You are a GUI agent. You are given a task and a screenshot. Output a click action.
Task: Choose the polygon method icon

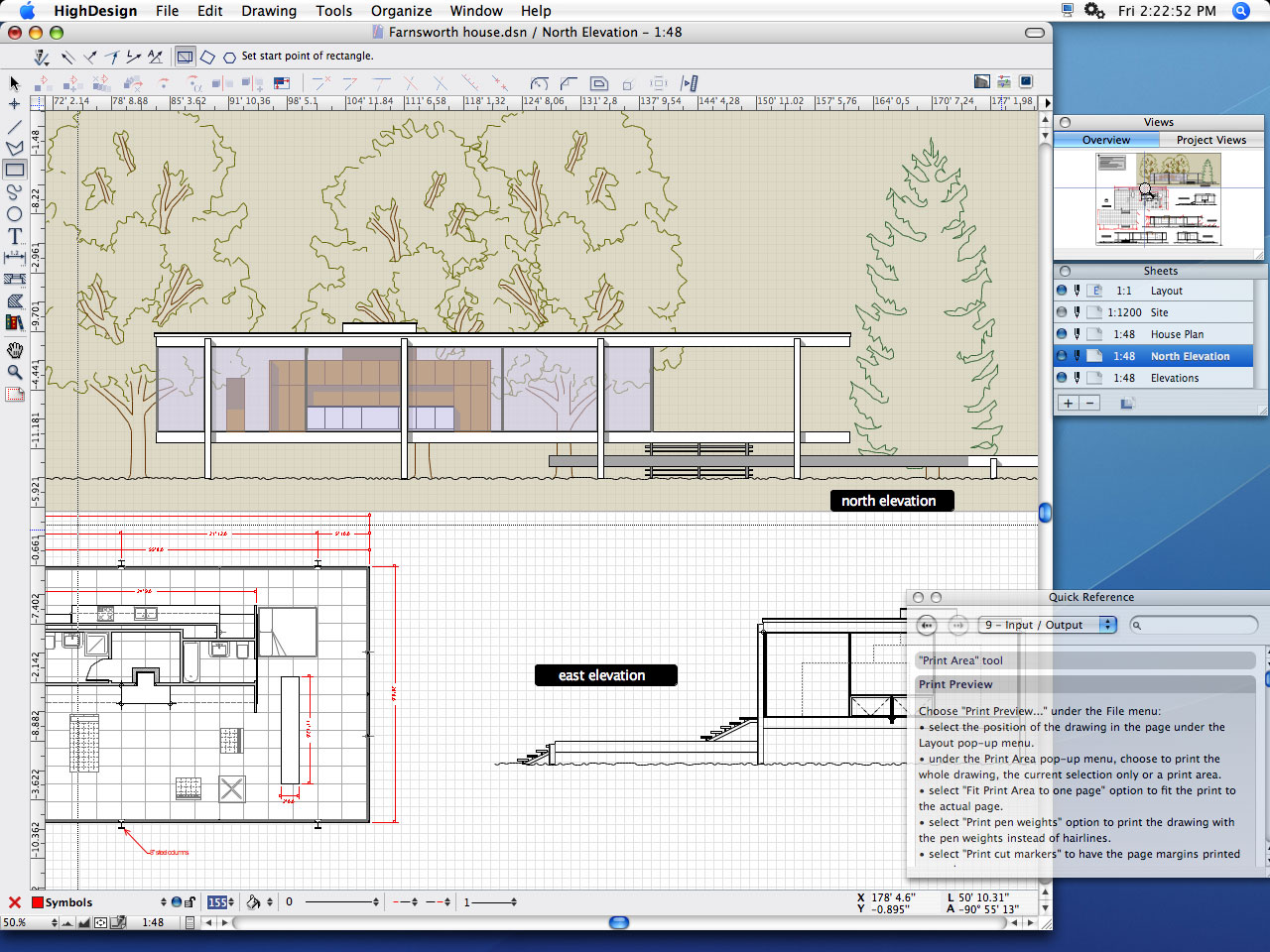229,58
